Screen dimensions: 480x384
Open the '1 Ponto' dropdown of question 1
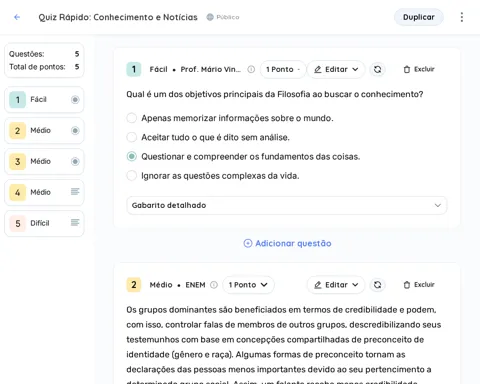pos(283,69)
